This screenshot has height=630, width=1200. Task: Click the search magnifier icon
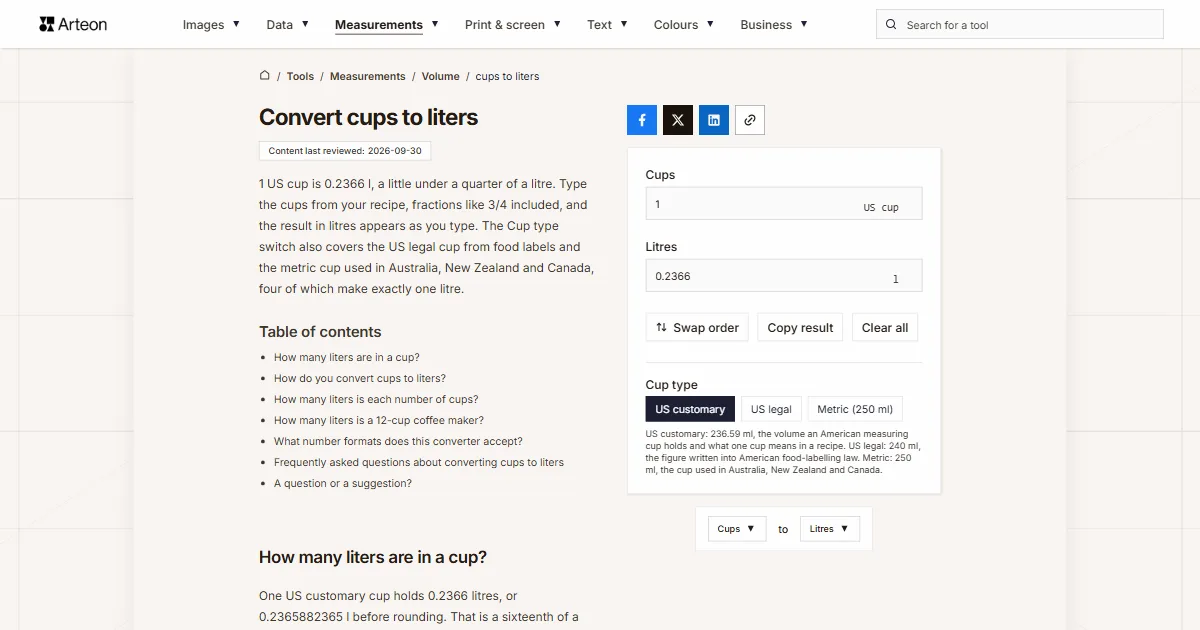point(892,25)
